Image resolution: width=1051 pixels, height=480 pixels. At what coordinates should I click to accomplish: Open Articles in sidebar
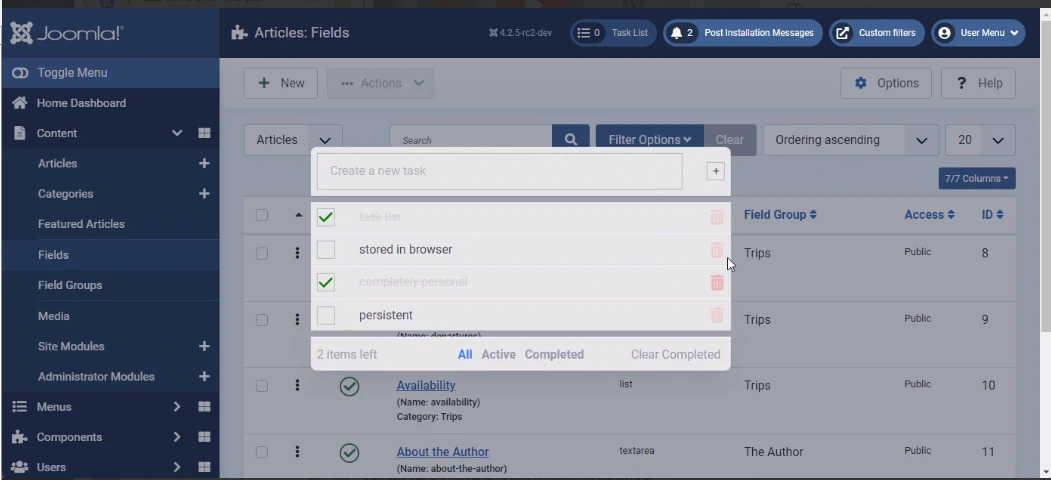point(58,164)
